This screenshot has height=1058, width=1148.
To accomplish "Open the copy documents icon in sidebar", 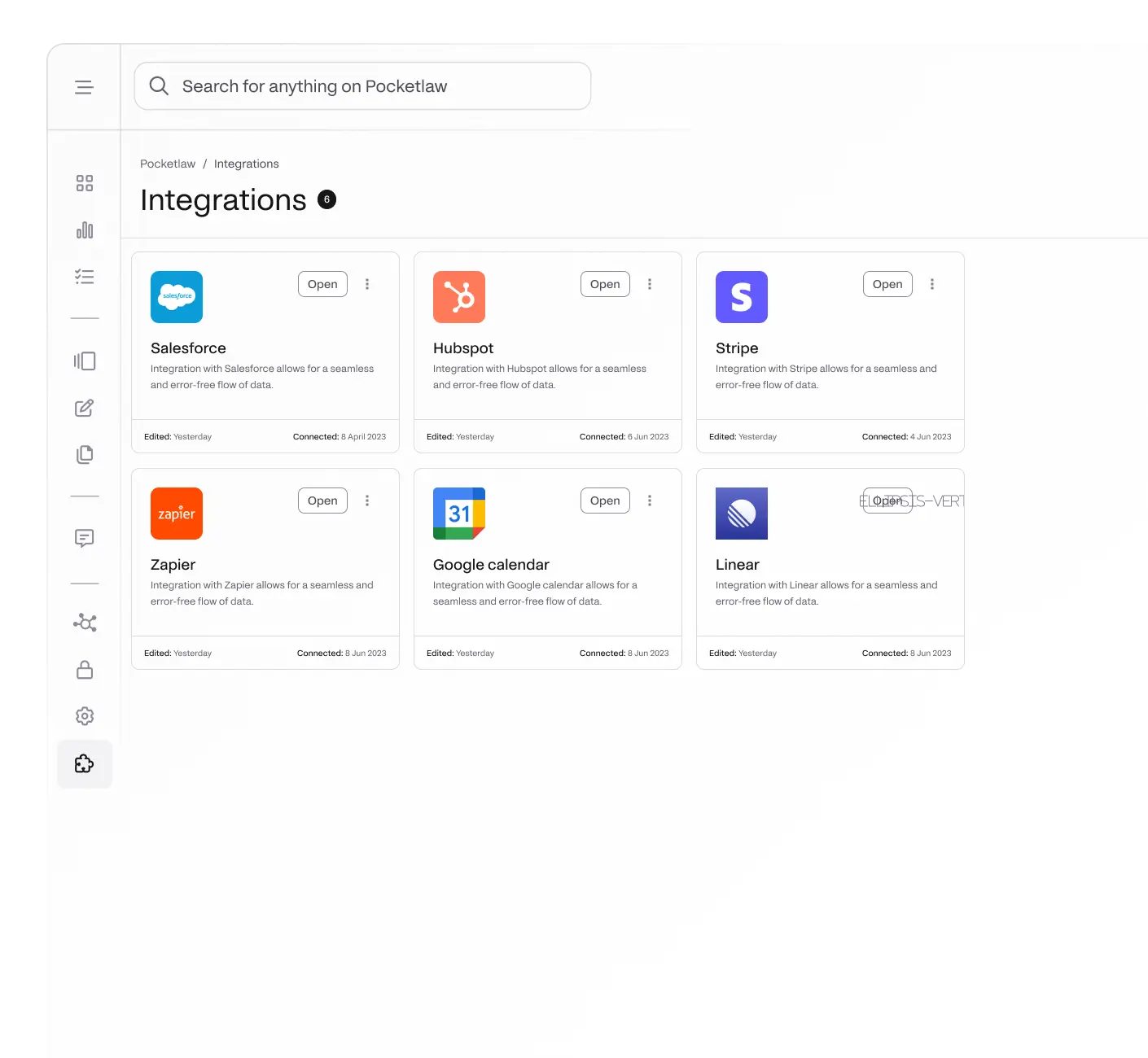I will coord(85,454).
